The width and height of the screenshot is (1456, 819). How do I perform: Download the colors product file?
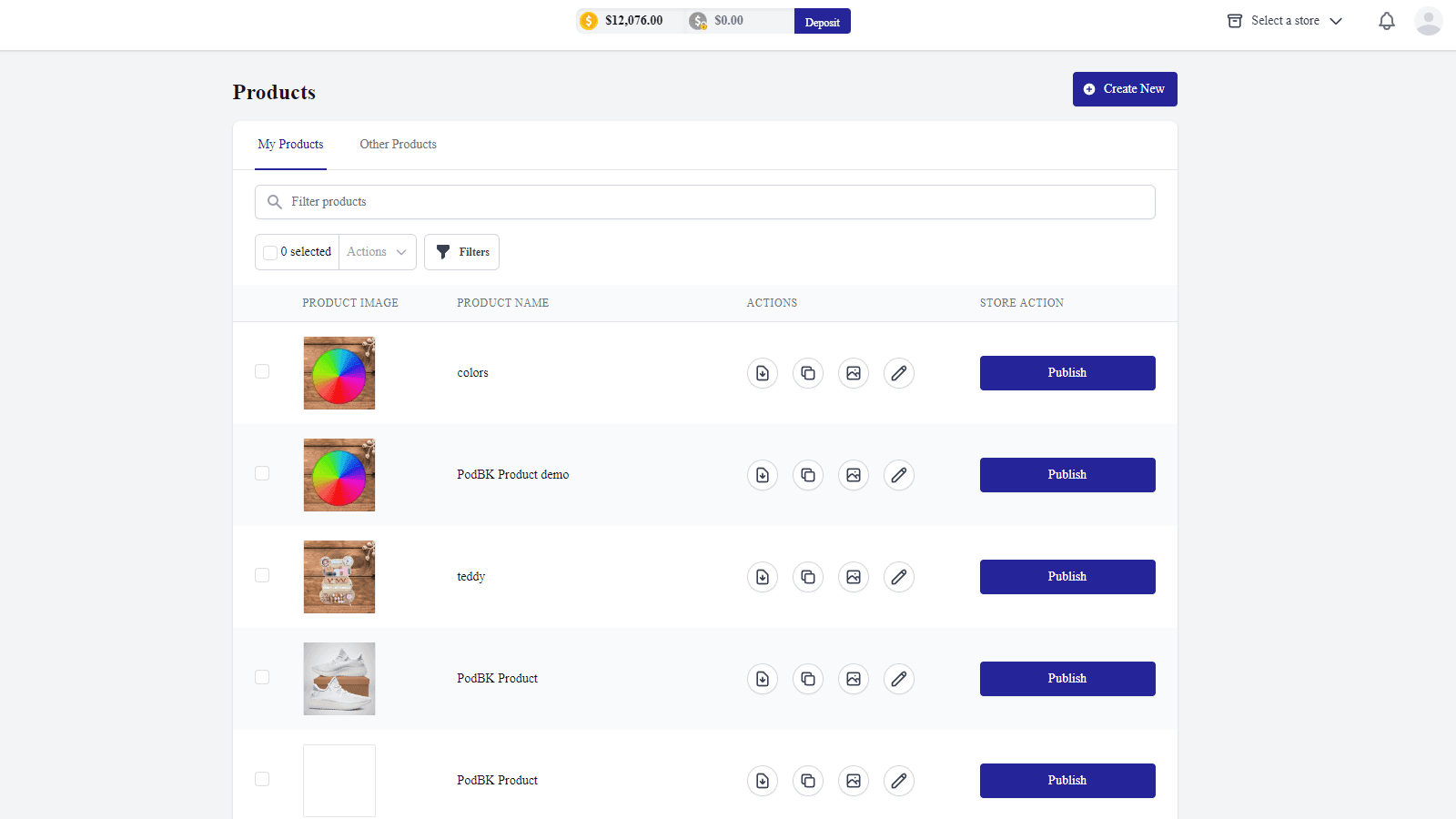tap(762, 373)
